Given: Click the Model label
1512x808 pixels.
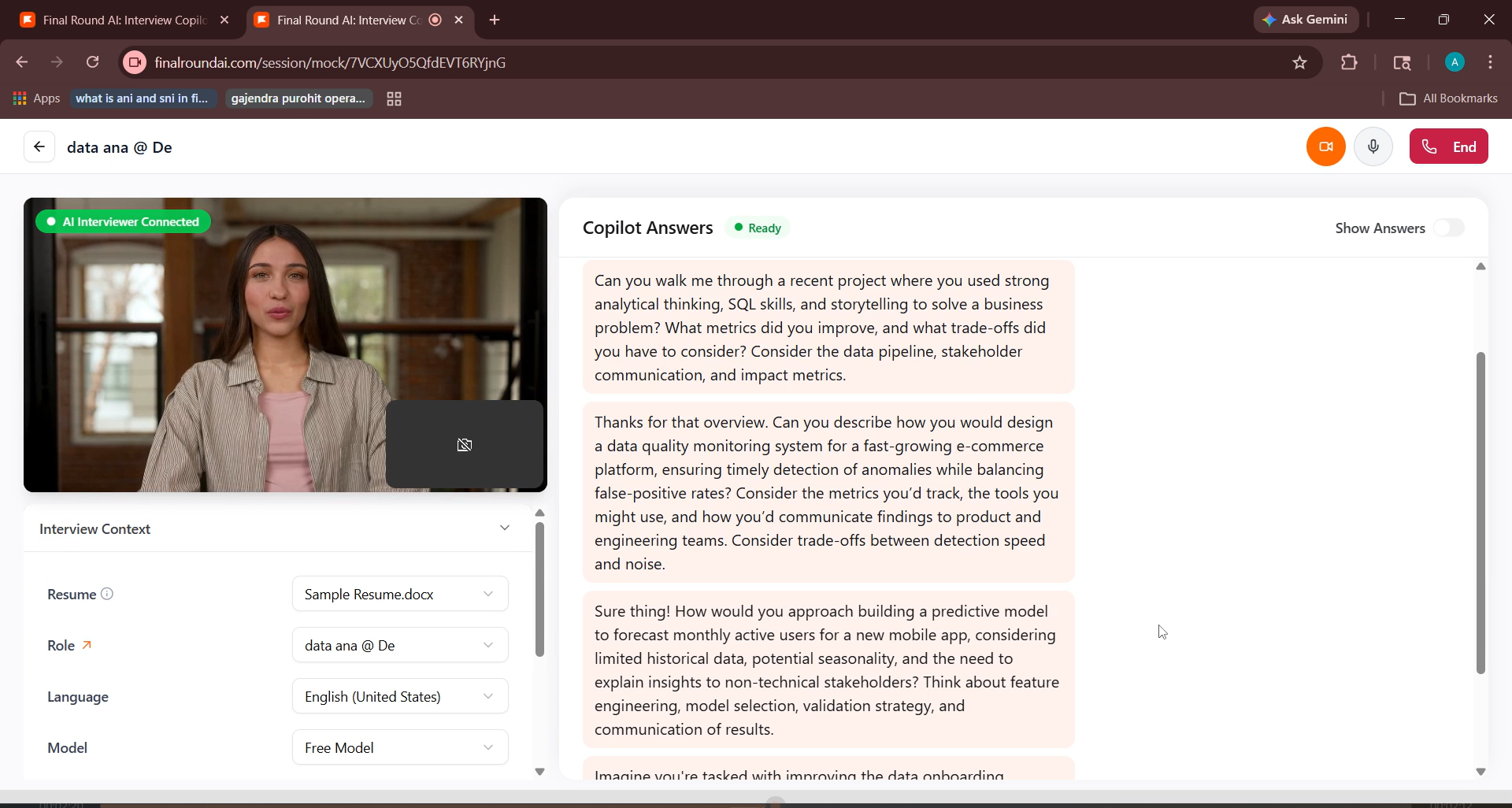Looking at the screenshot, I should 67,747.
